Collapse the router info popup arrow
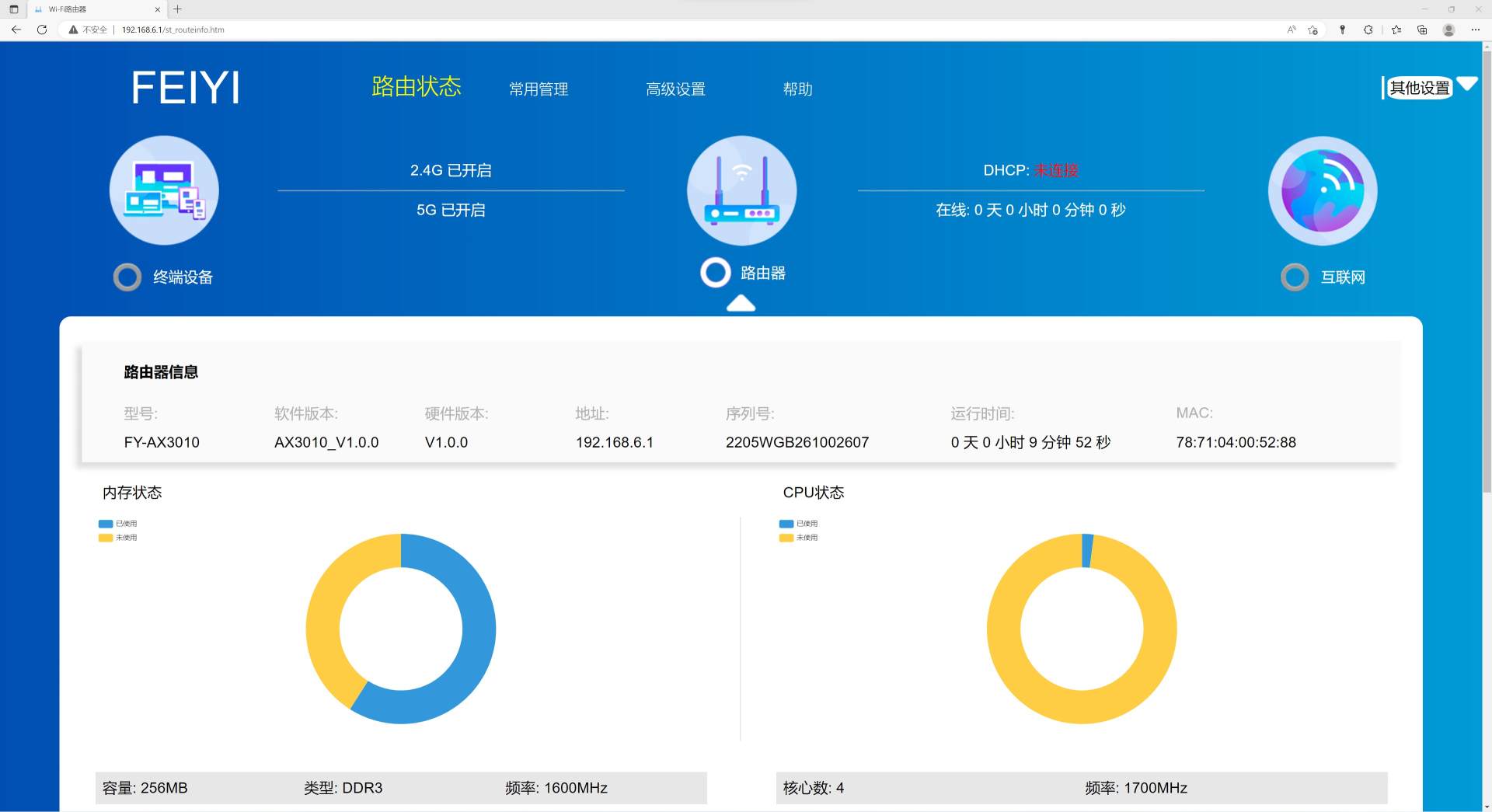1492x812 pixels. (x=741, y=304)
